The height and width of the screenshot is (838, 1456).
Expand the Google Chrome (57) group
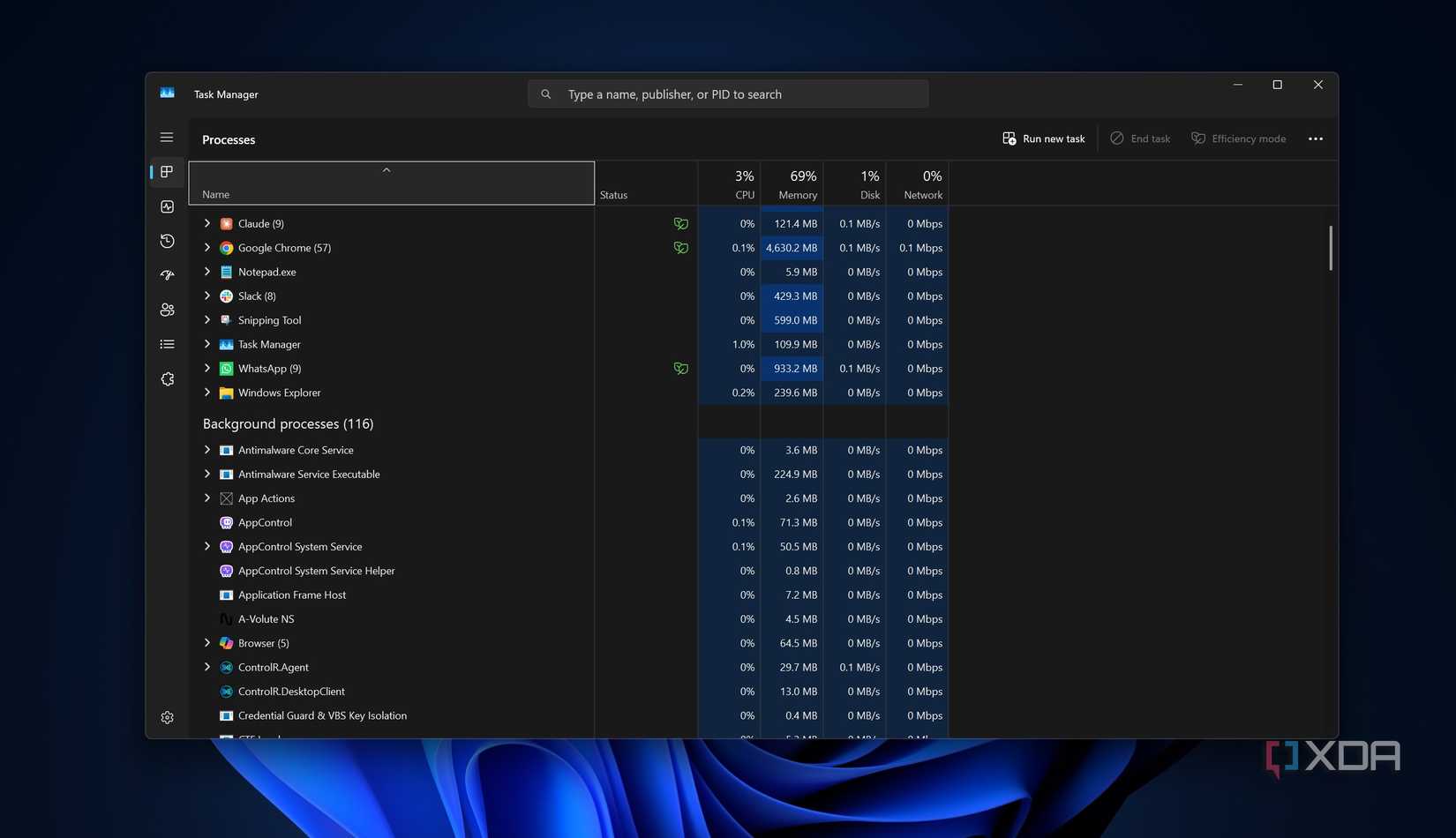click(207, 248)
